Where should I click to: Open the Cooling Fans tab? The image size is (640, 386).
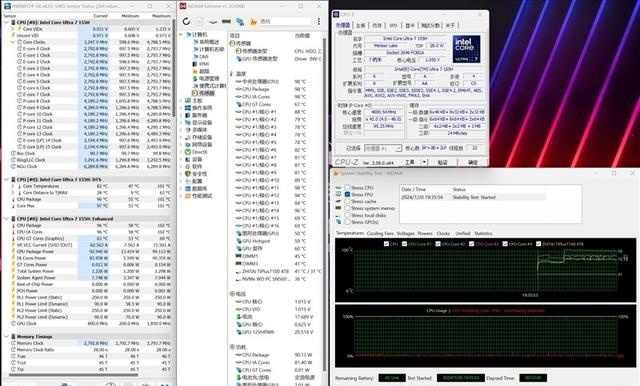click(x=380, y=233)
